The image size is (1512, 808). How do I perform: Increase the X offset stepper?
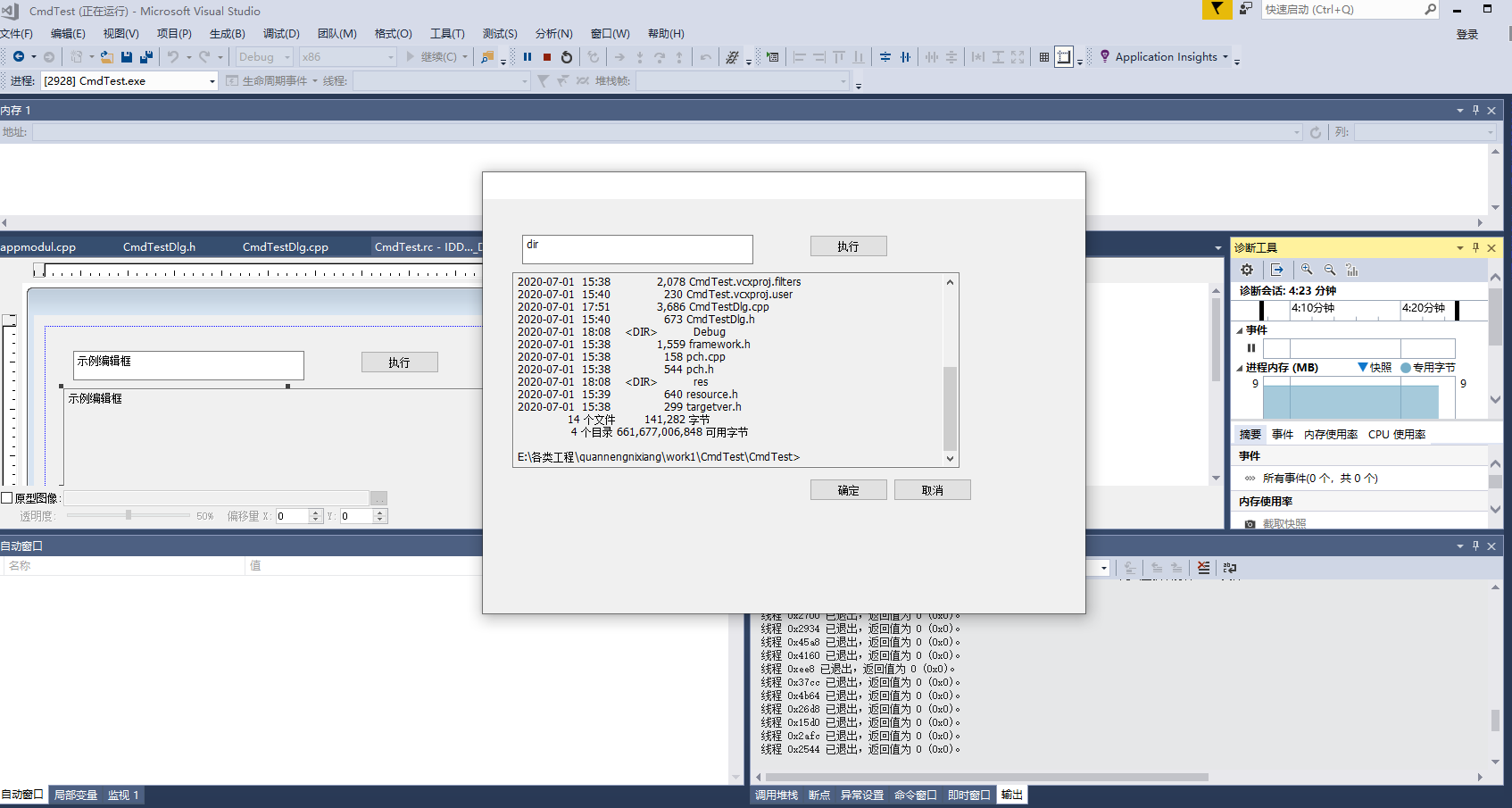click(x=315, y=512)
